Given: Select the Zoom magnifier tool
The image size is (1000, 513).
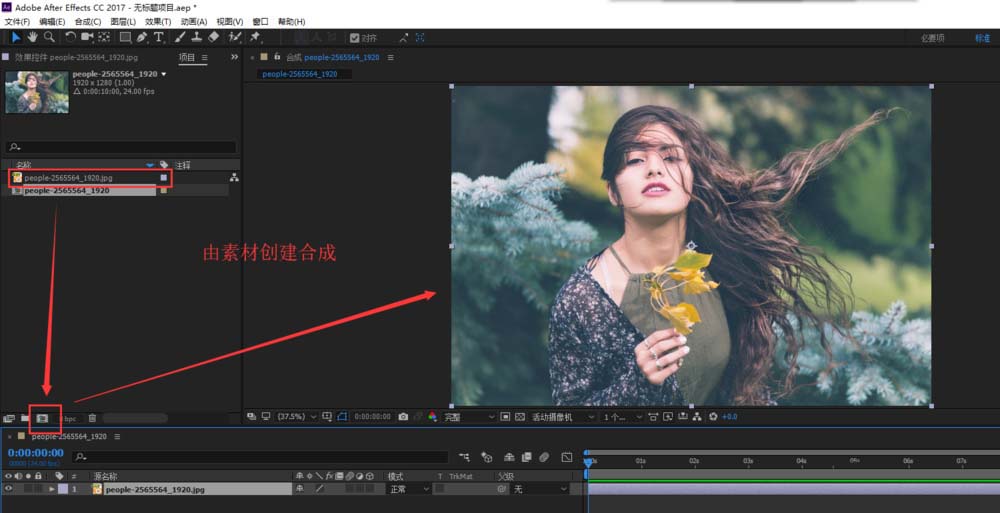Looking at the screenshot, I should (x=48, y=38).
